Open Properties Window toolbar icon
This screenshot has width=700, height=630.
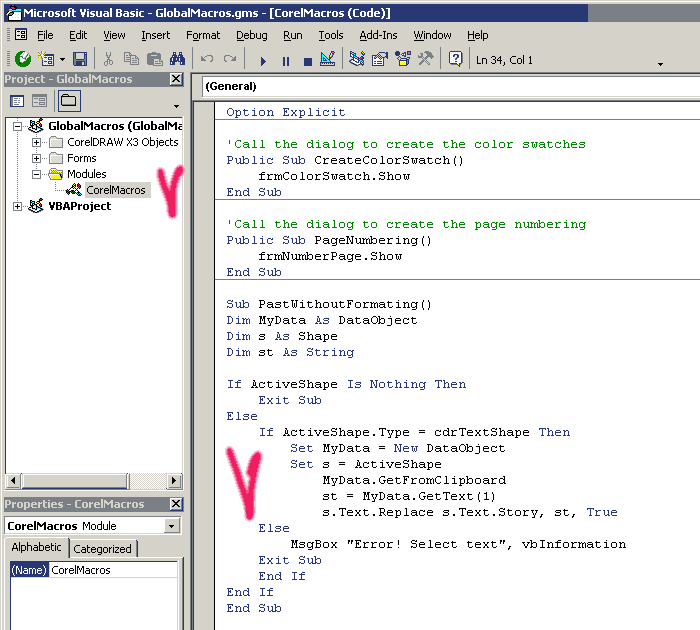pos(380,59)
